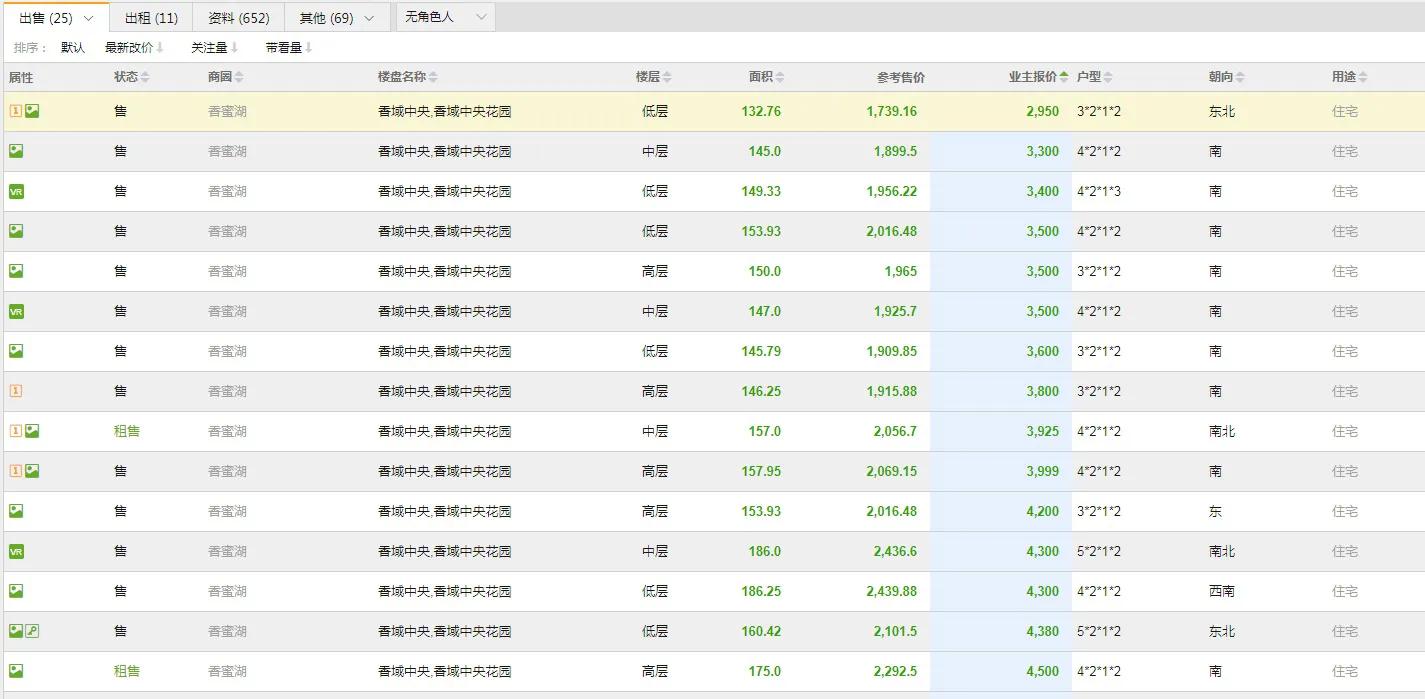Click the photo icon on the bottom 租售 listing

[x=16, y=670]
